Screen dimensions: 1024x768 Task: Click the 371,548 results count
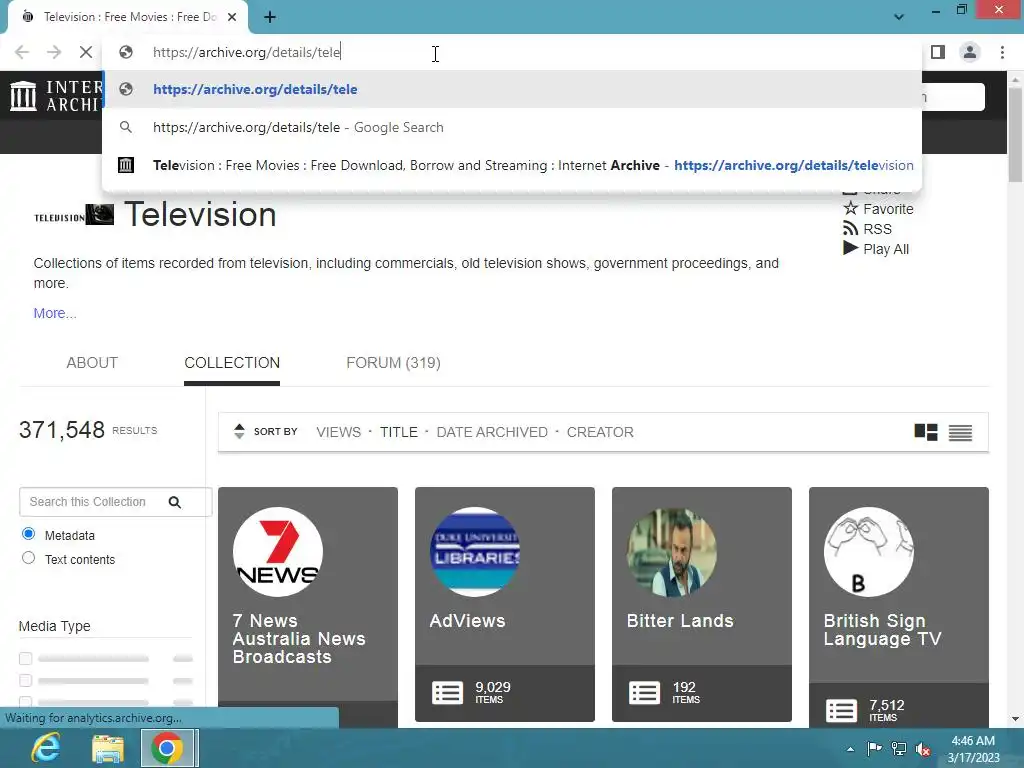(61, 430)
